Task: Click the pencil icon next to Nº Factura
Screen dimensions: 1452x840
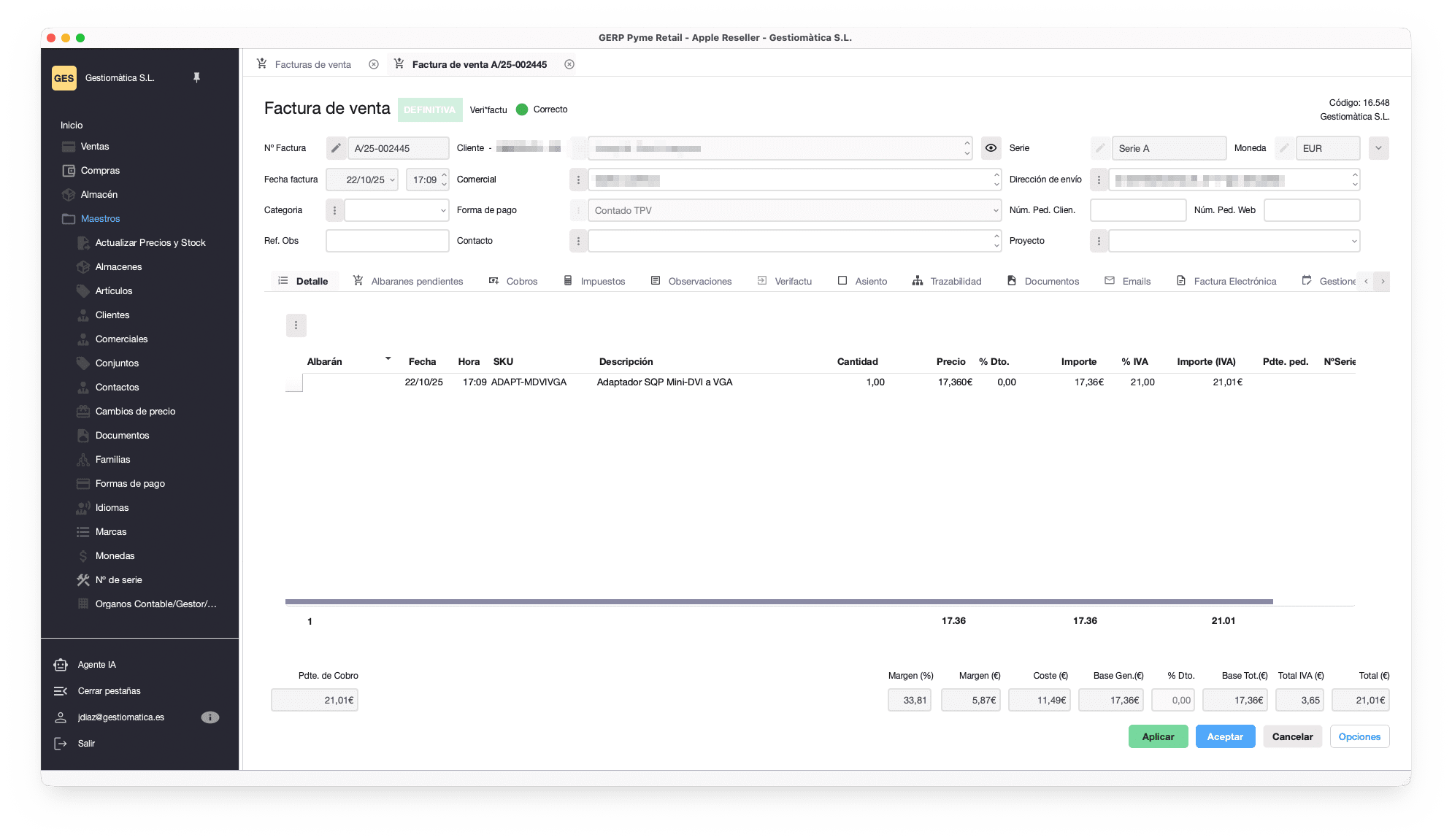Action: (336, 148)
